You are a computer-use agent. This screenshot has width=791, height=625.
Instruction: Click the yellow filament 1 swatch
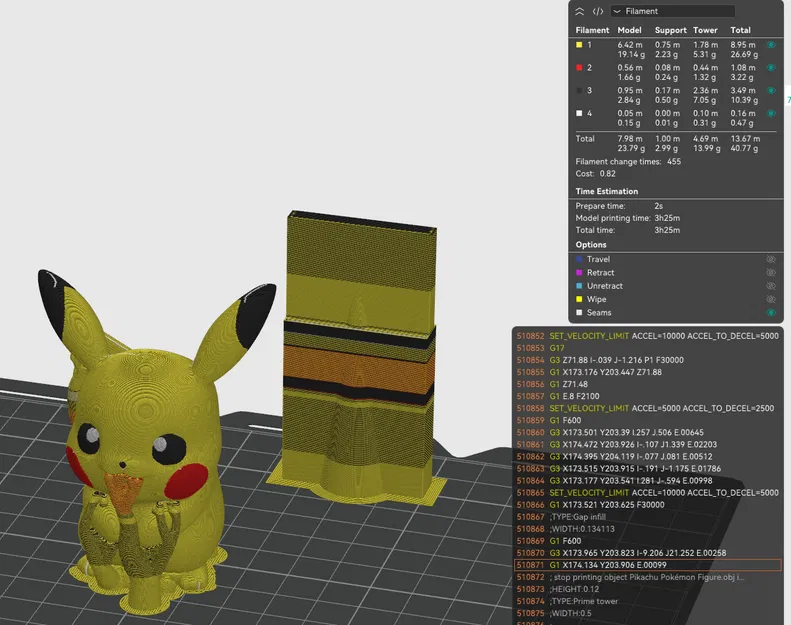[579, 45]
